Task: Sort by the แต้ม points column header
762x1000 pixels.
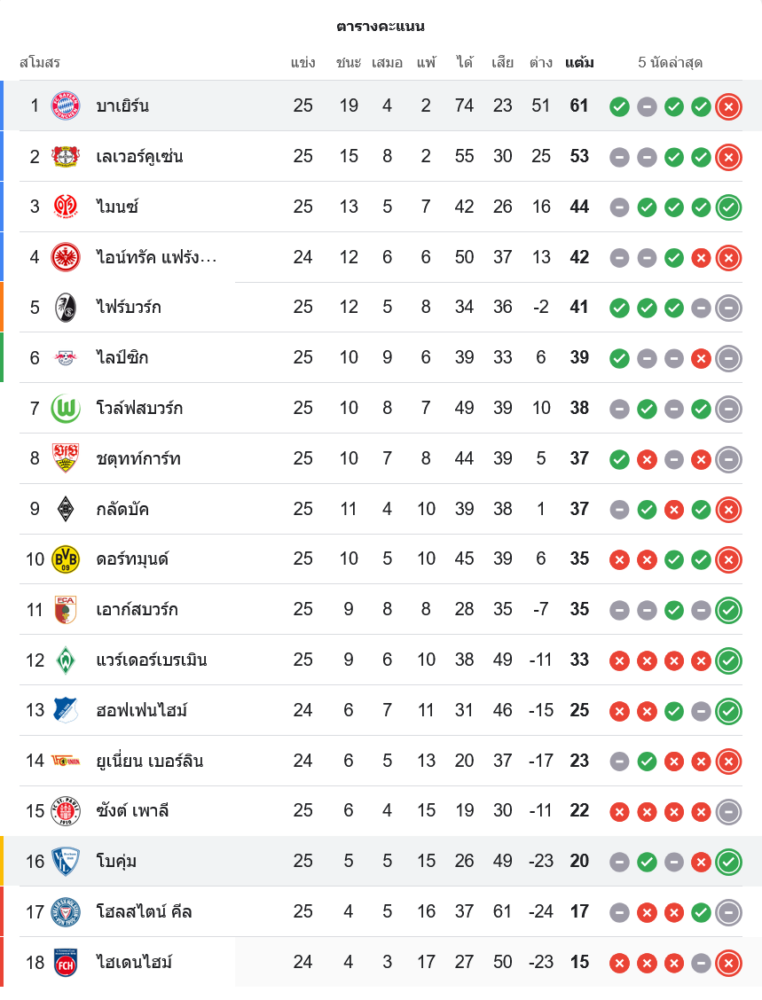Action: point(579,63)
